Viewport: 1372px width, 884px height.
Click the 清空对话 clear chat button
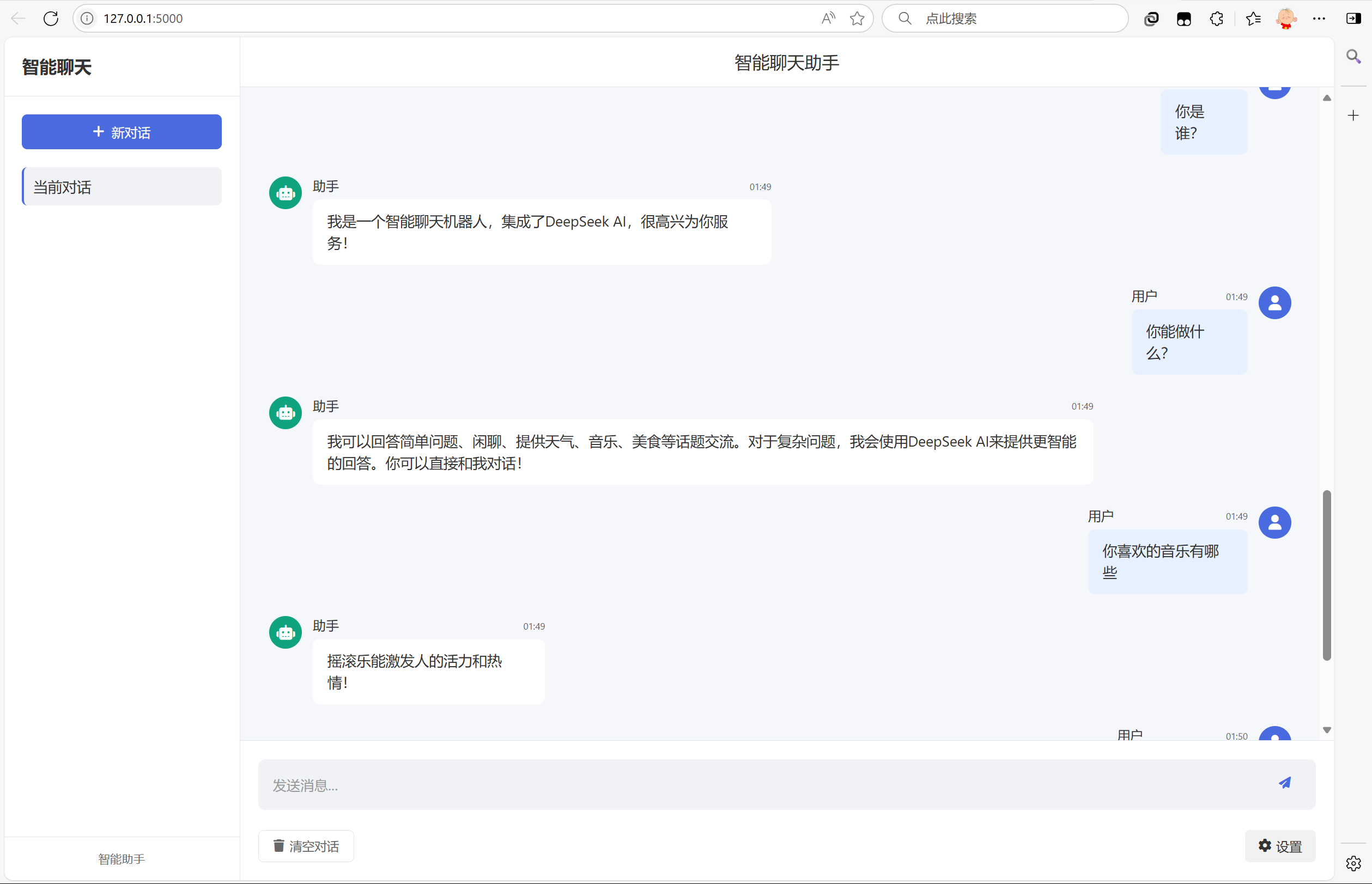pos(306,846)
